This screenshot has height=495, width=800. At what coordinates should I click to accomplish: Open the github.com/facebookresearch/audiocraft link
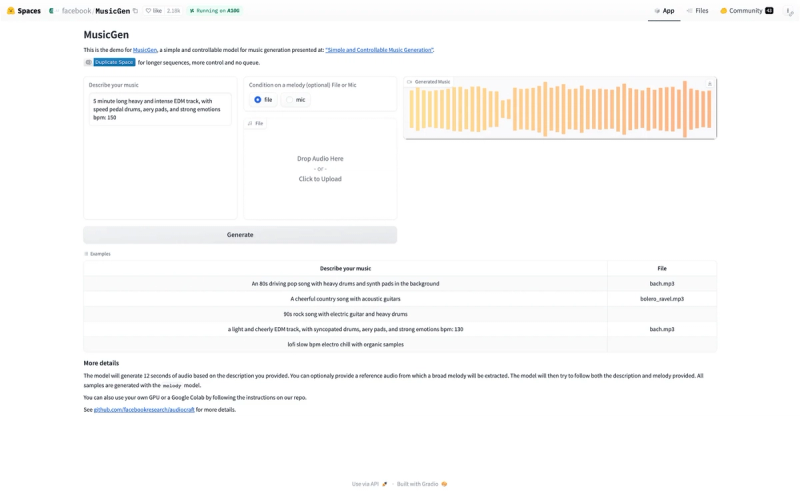click(144, 410)
